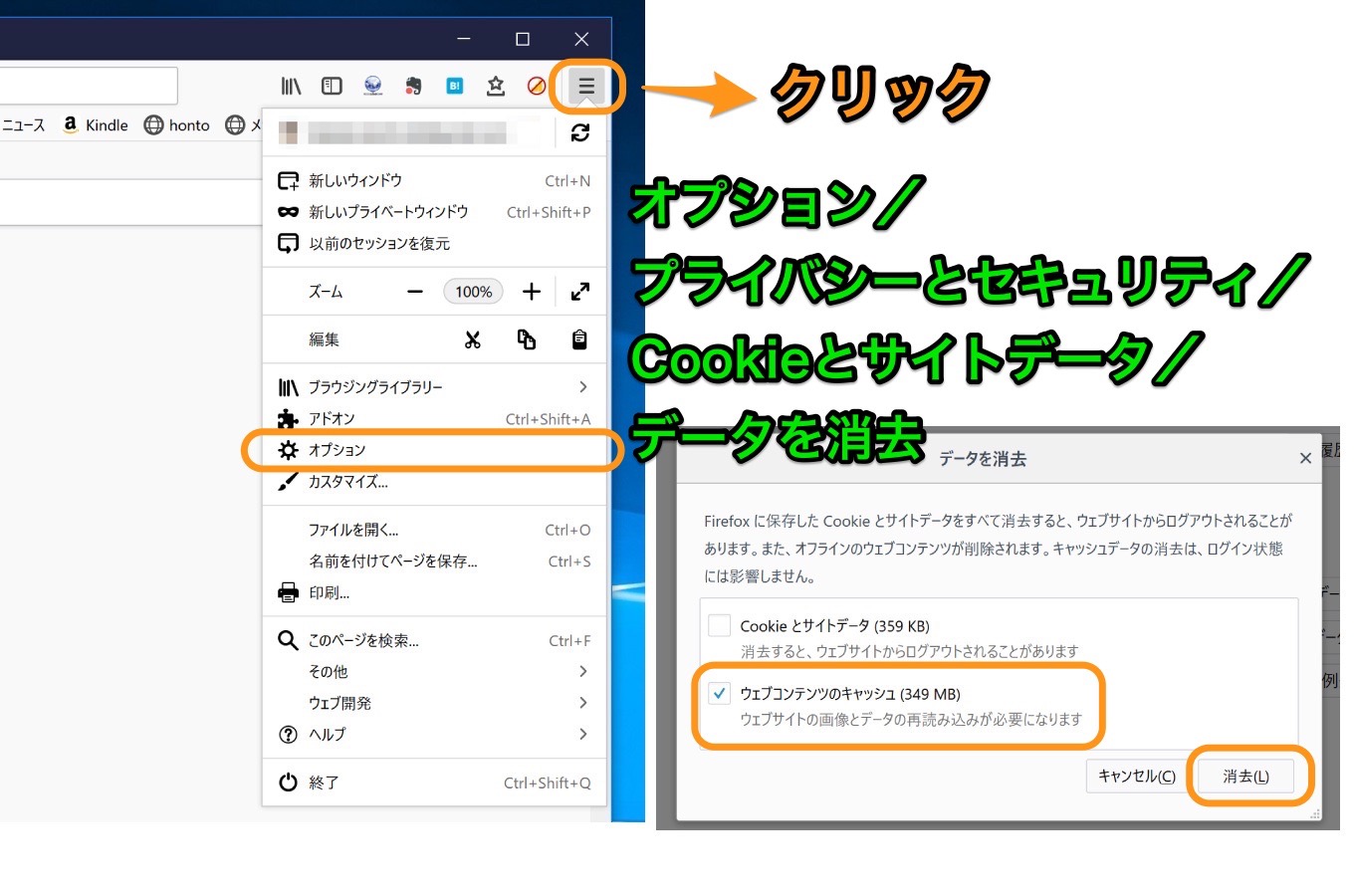1354x896 pixels.
Task: Click the star bookmark extension icon
Action: (495, 87)
